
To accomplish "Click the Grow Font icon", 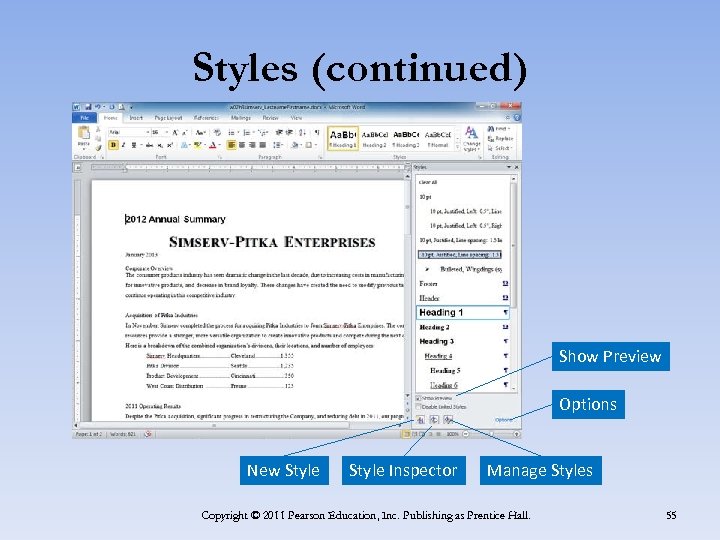I will click(175, 133).
